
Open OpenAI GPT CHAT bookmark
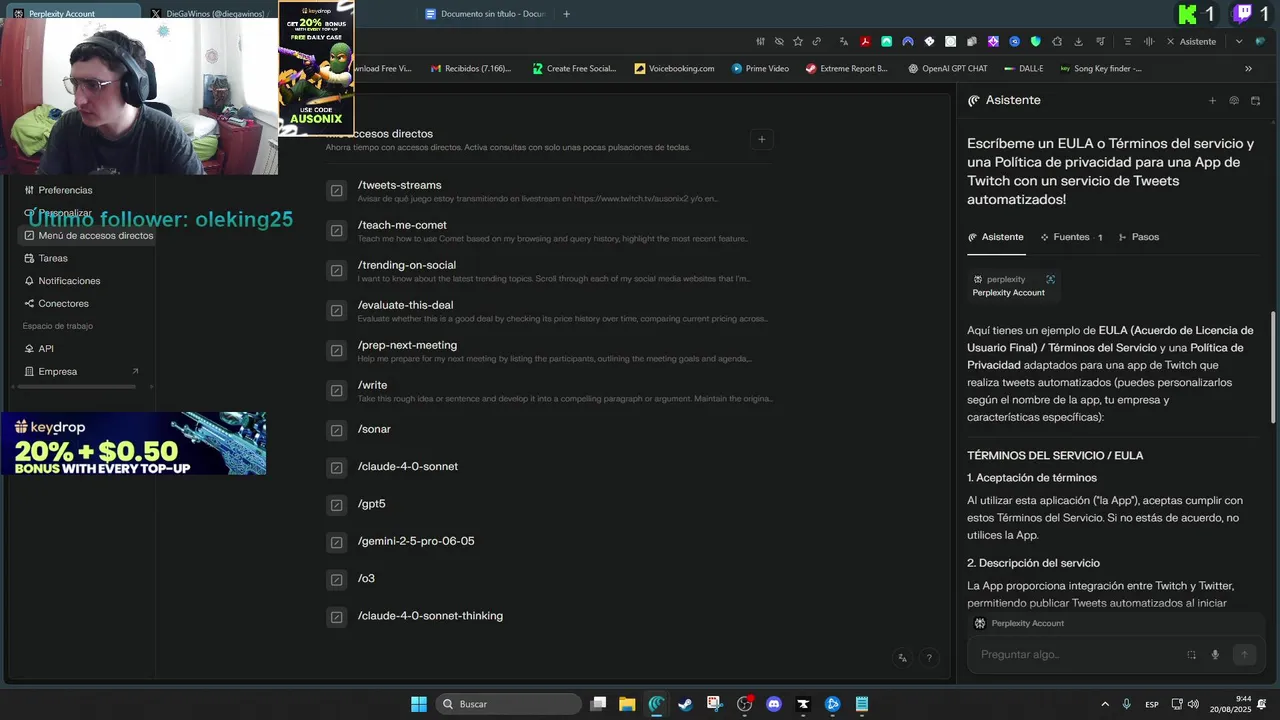click(x=947, y=69)
